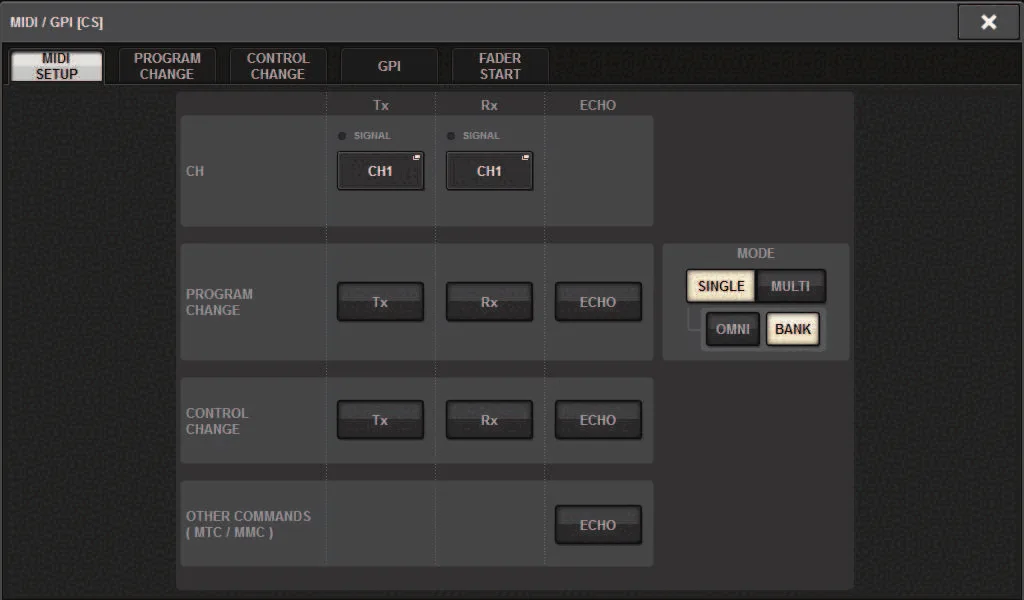The image size is (1024, 600).
Task: Toggle Control Change ECHO button
Action: (x=598, y=420)
